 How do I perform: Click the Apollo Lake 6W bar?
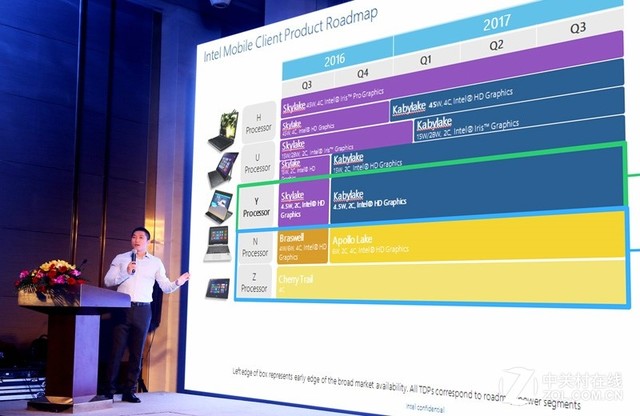pos(477,238)
